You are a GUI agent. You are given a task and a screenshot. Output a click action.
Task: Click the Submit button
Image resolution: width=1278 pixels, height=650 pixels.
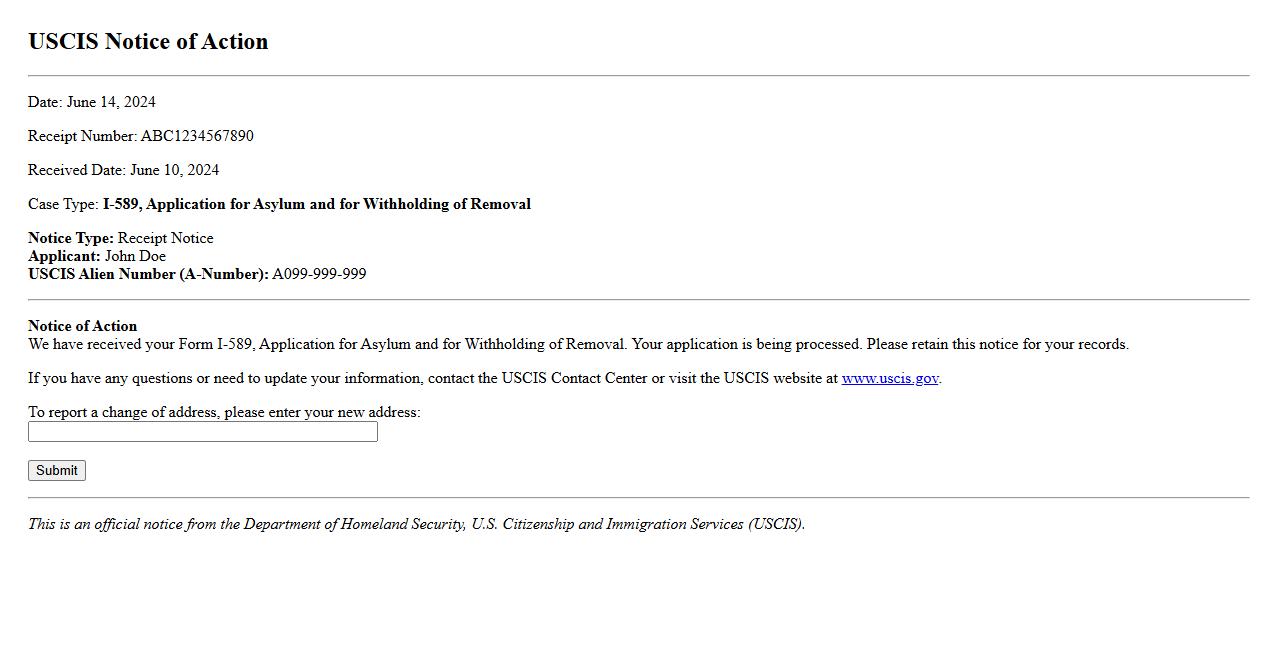coord(57,470)
